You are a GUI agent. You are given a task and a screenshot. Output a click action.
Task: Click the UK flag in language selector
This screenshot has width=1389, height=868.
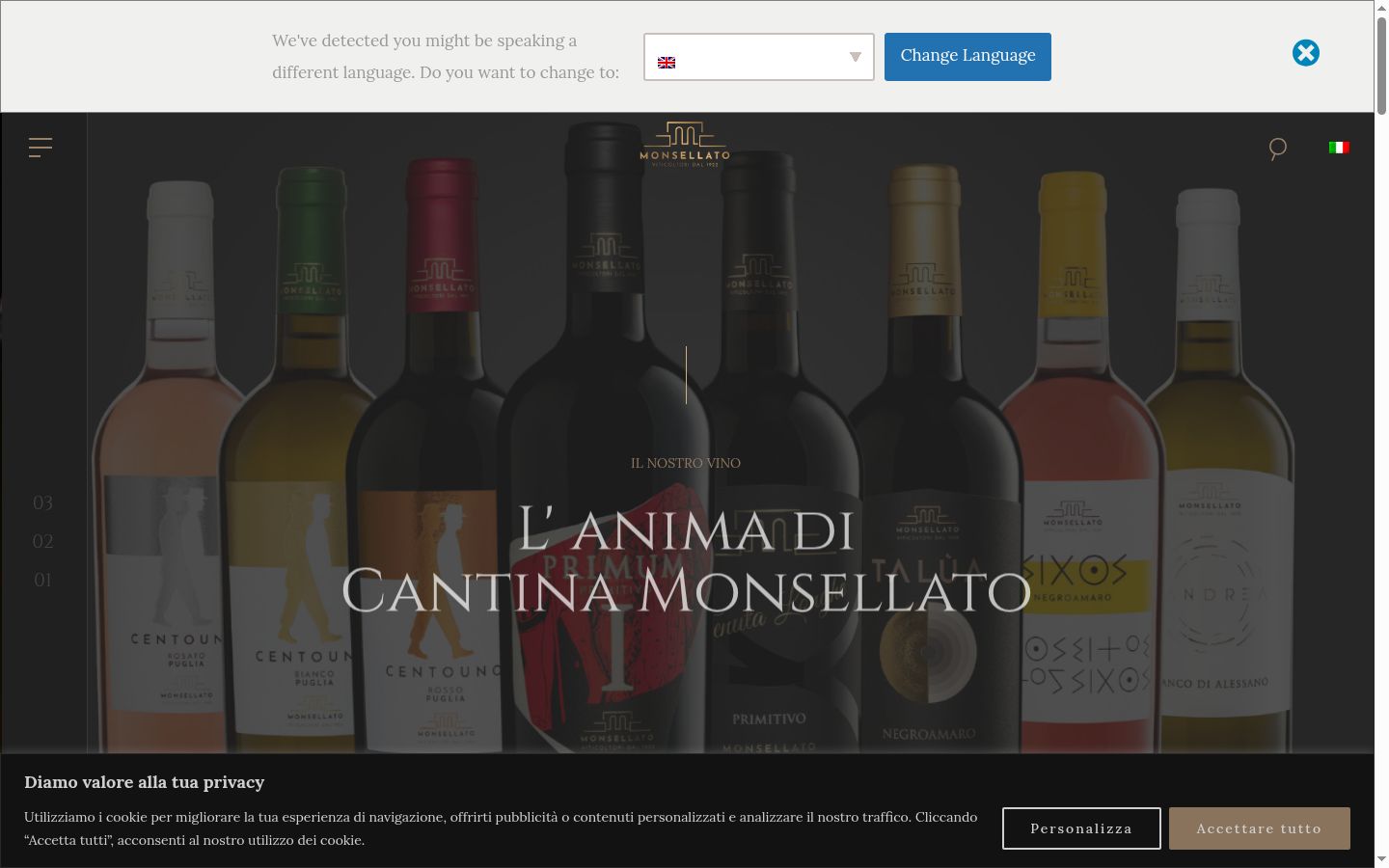(x=667, y=63)
